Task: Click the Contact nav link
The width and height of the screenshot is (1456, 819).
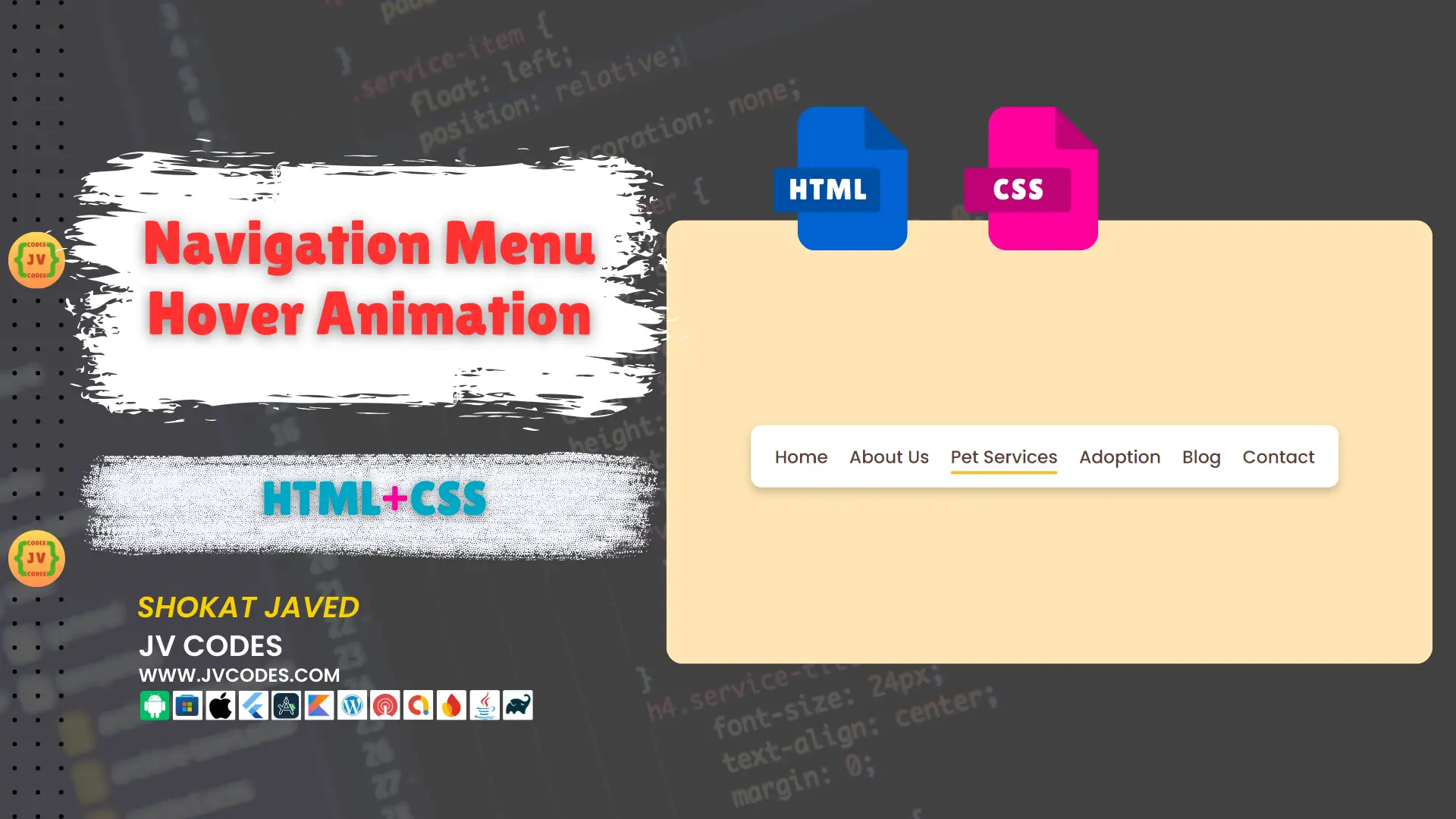Action: pos(1278,457)
